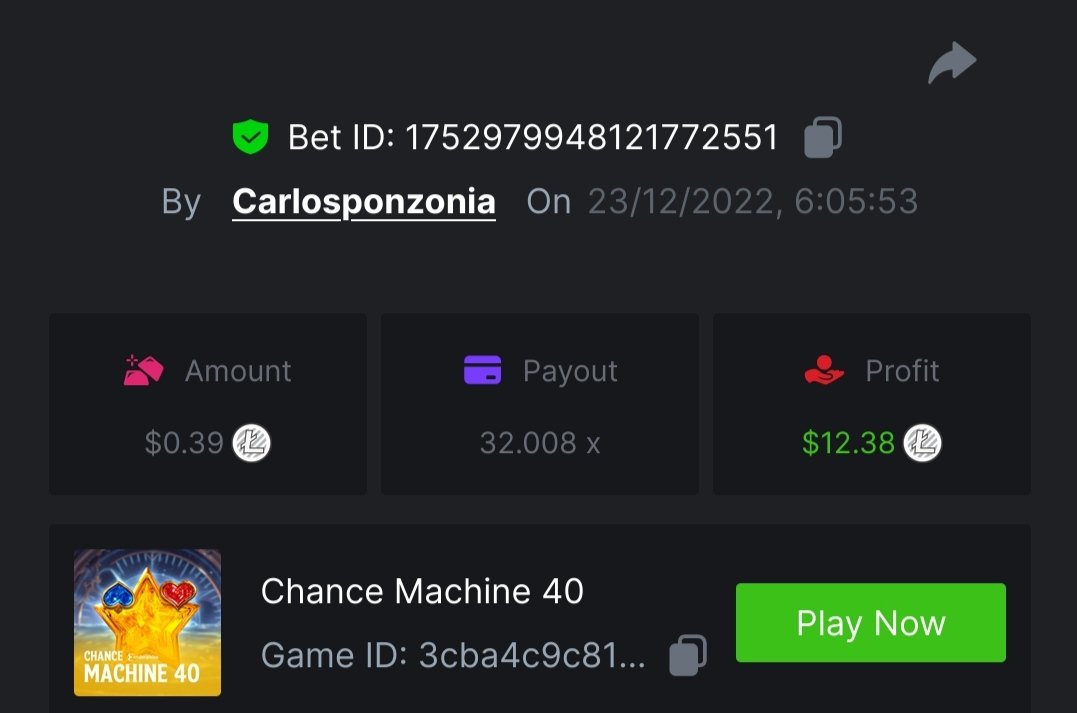Click the green $12.38 profit value
The height and width of the screenshot is (713, 1077).
[848, 443]
